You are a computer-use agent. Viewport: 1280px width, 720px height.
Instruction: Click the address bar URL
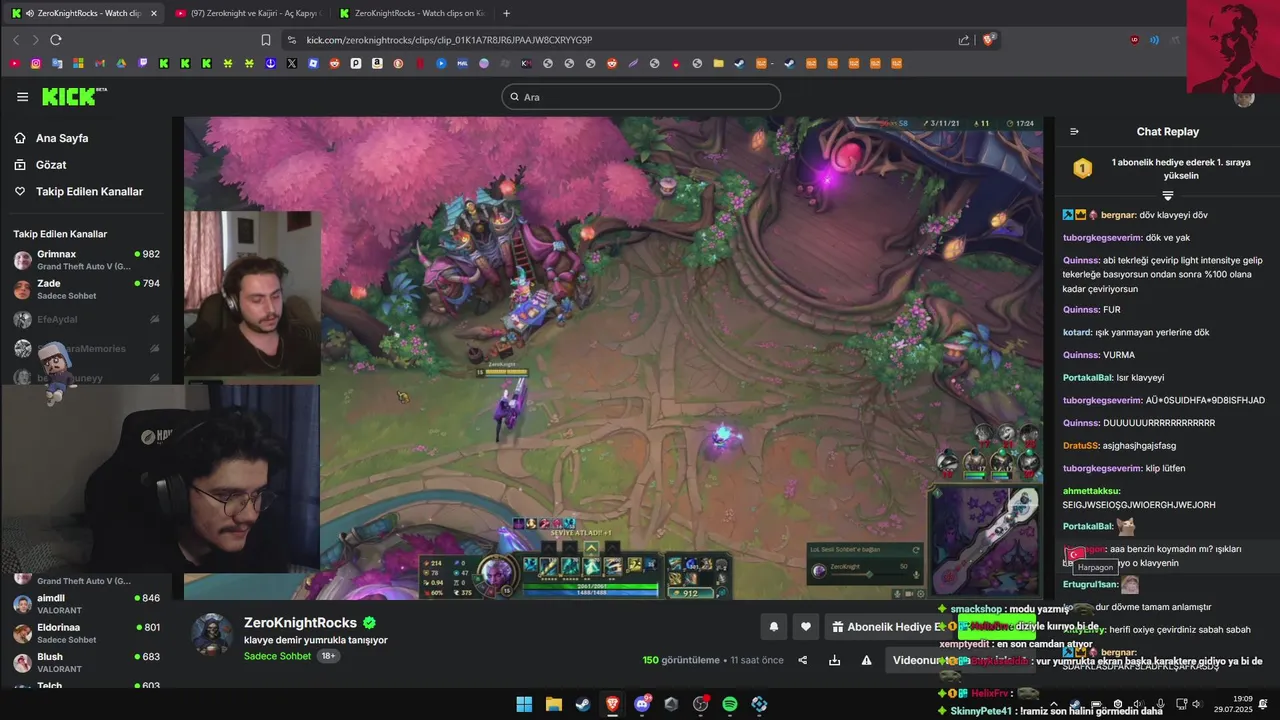click(450, 40)
